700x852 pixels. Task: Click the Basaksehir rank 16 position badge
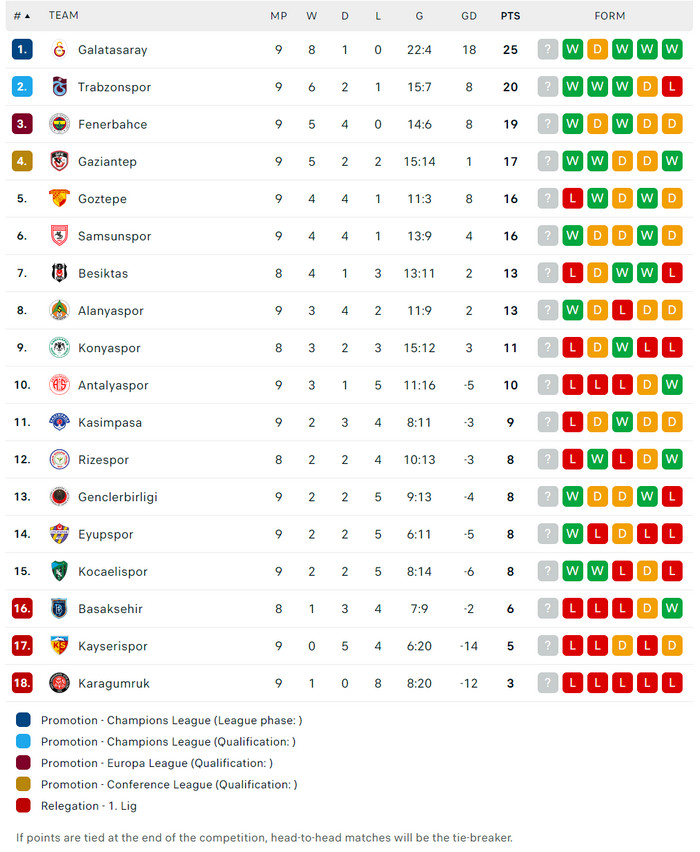click(x=22, y=609)
